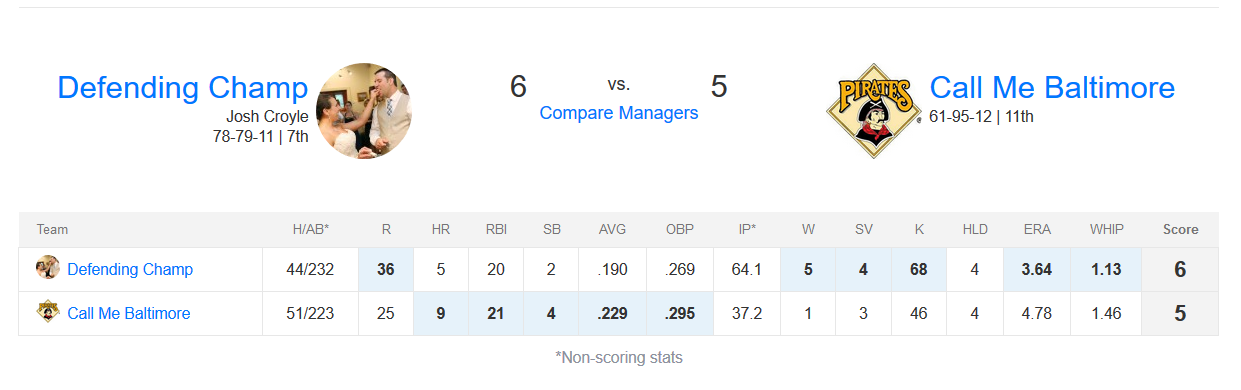Screen dimensions: 1241x390
Task: Click Call Me Baltimore's 9 HR cell
Action: [440, 313]
